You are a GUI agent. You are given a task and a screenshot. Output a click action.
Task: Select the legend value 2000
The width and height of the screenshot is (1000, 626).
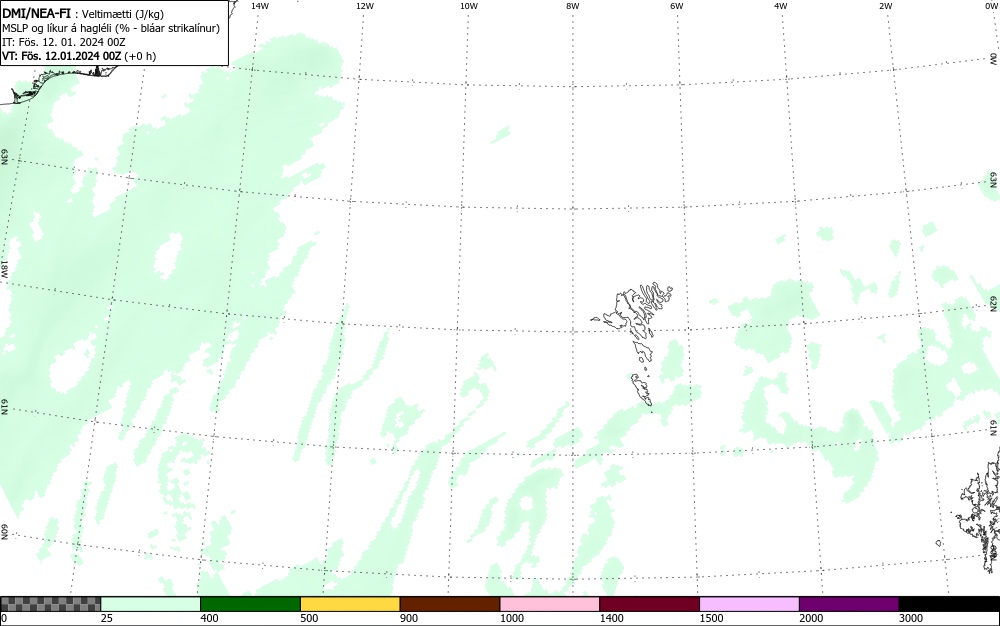(811, 618)
